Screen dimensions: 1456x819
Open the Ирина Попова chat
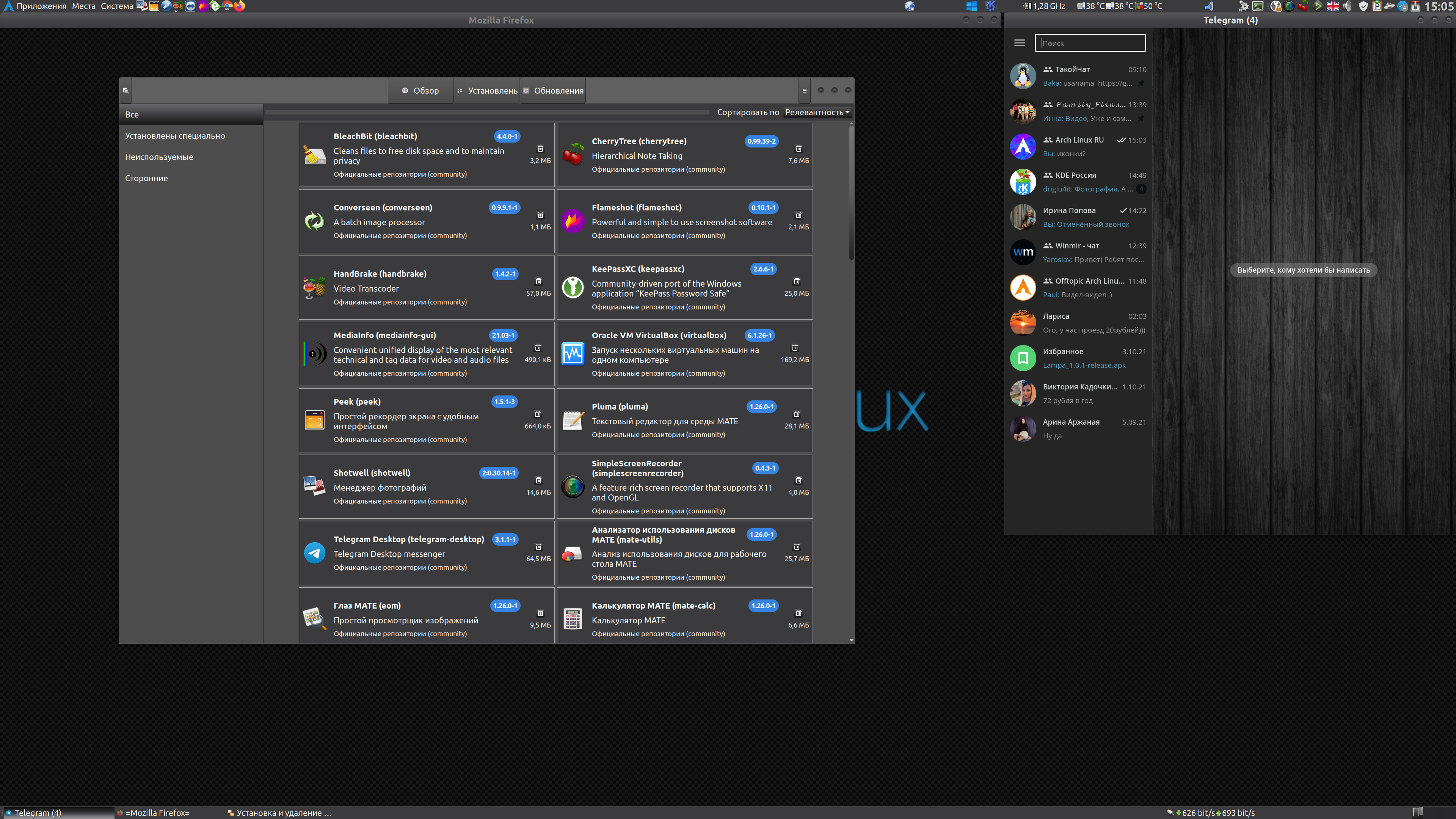coord(1078,217)
